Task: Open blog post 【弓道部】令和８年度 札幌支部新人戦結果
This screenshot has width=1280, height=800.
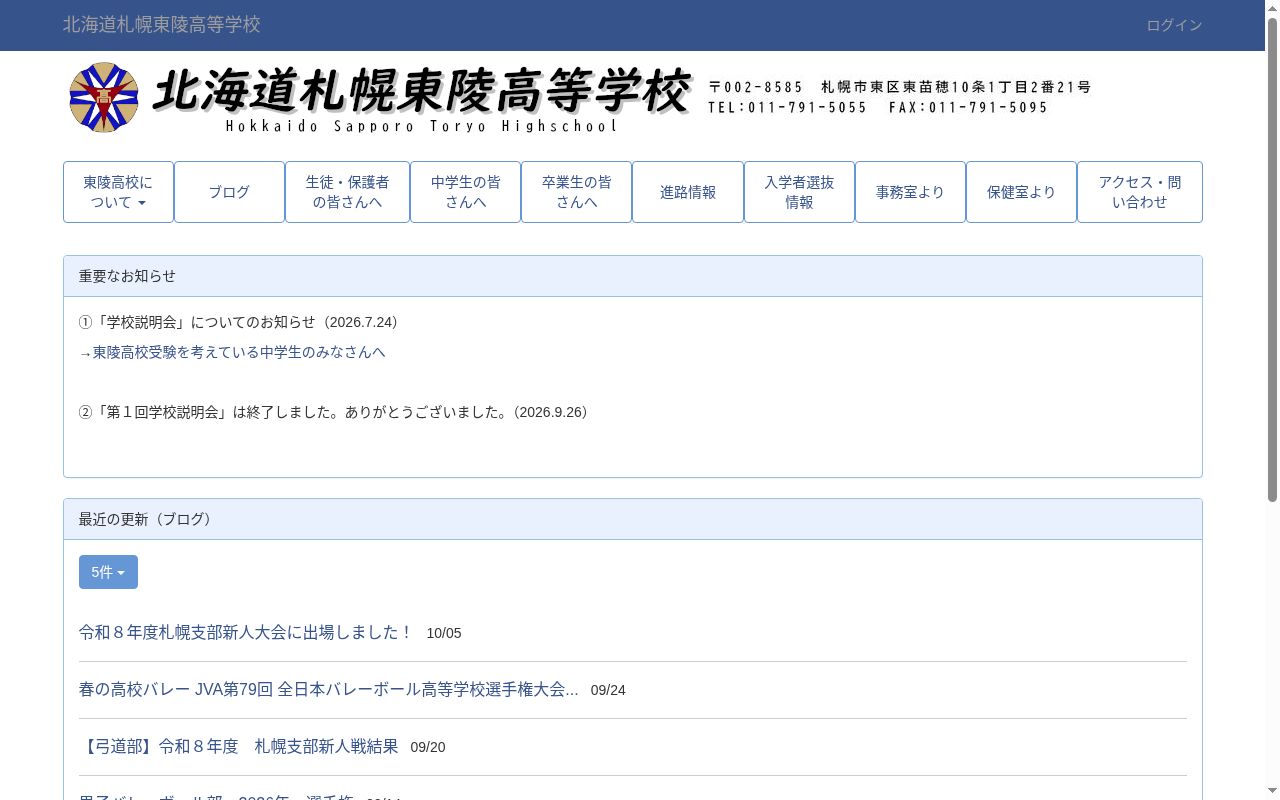Action: [239, 746]
